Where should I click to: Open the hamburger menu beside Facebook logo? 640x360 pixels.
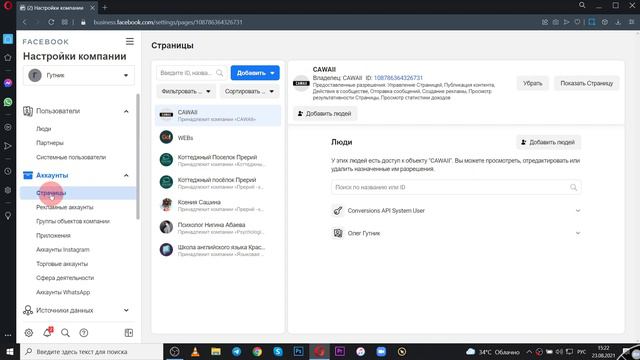(129, 41)
